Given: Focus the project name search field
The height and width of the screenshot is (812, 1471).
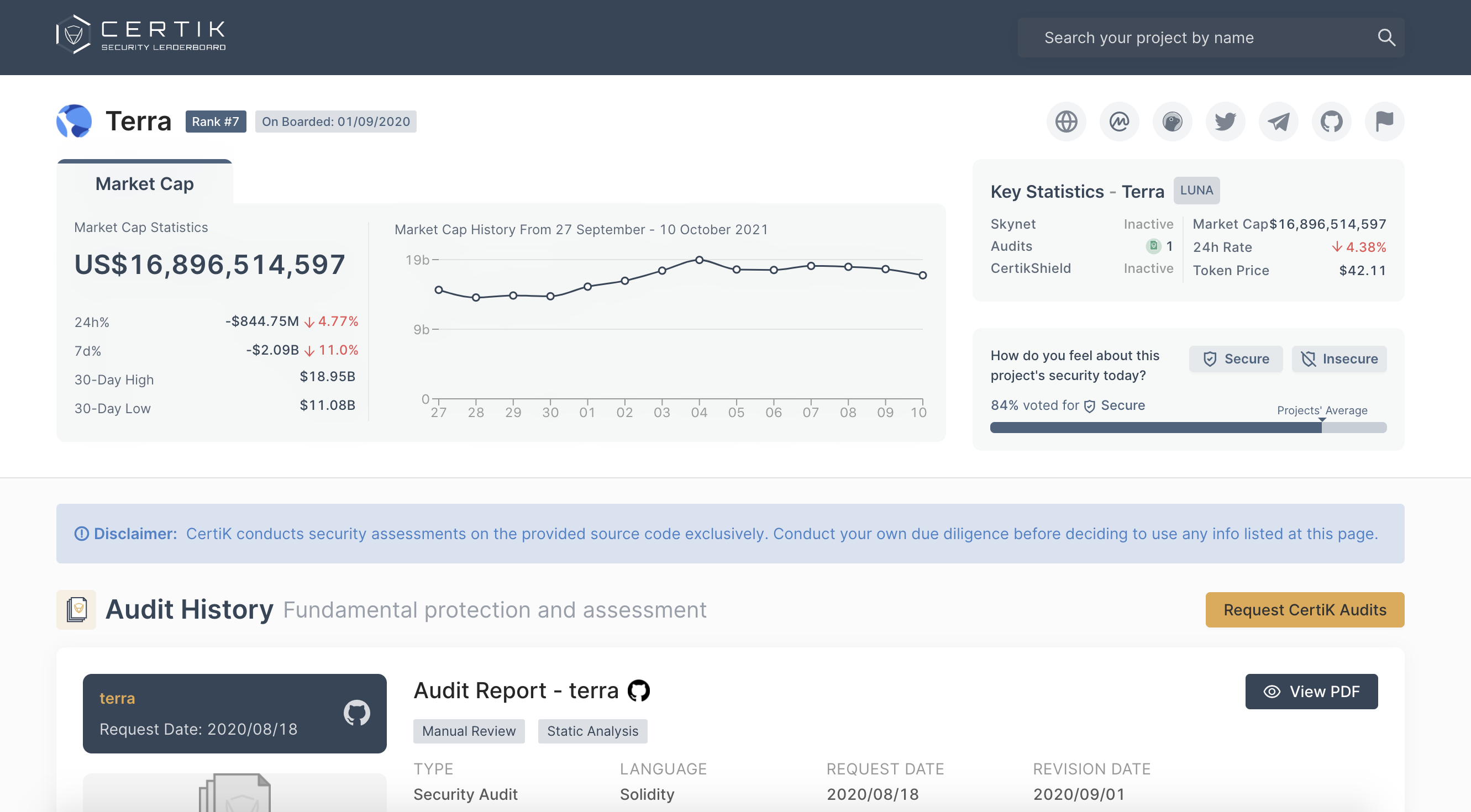Looking at the screenshot, I should coord(1211,38).
